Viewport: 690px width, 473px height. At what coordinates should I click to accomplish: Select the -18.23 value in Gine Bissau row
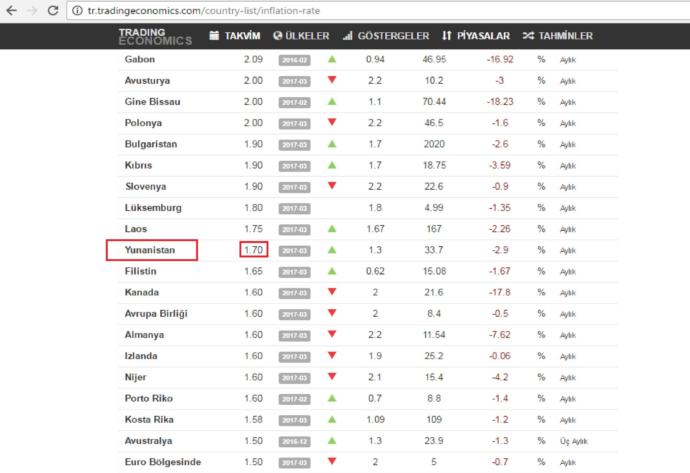coord(500,102)
